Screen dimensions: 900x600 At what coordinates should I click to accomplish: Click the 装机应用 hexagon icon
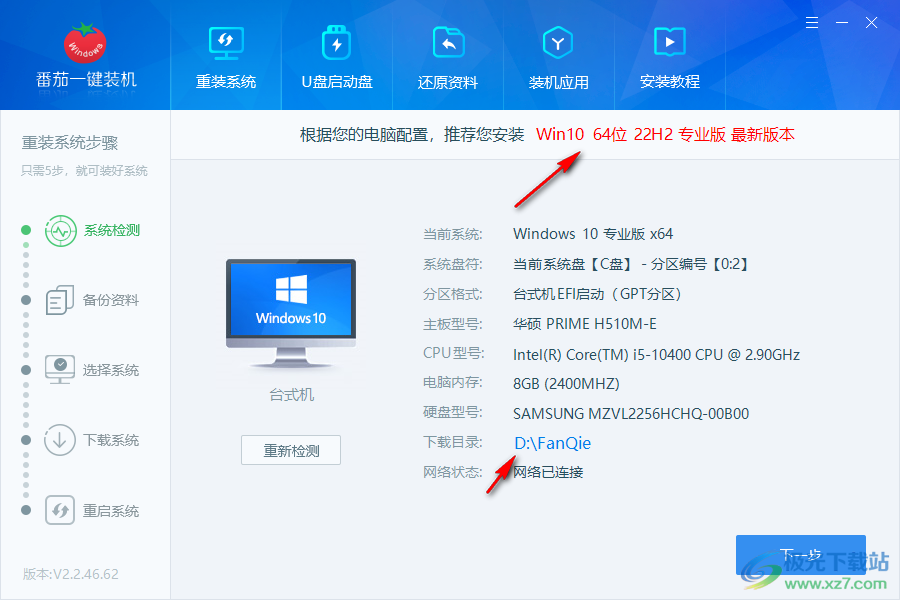558,42
